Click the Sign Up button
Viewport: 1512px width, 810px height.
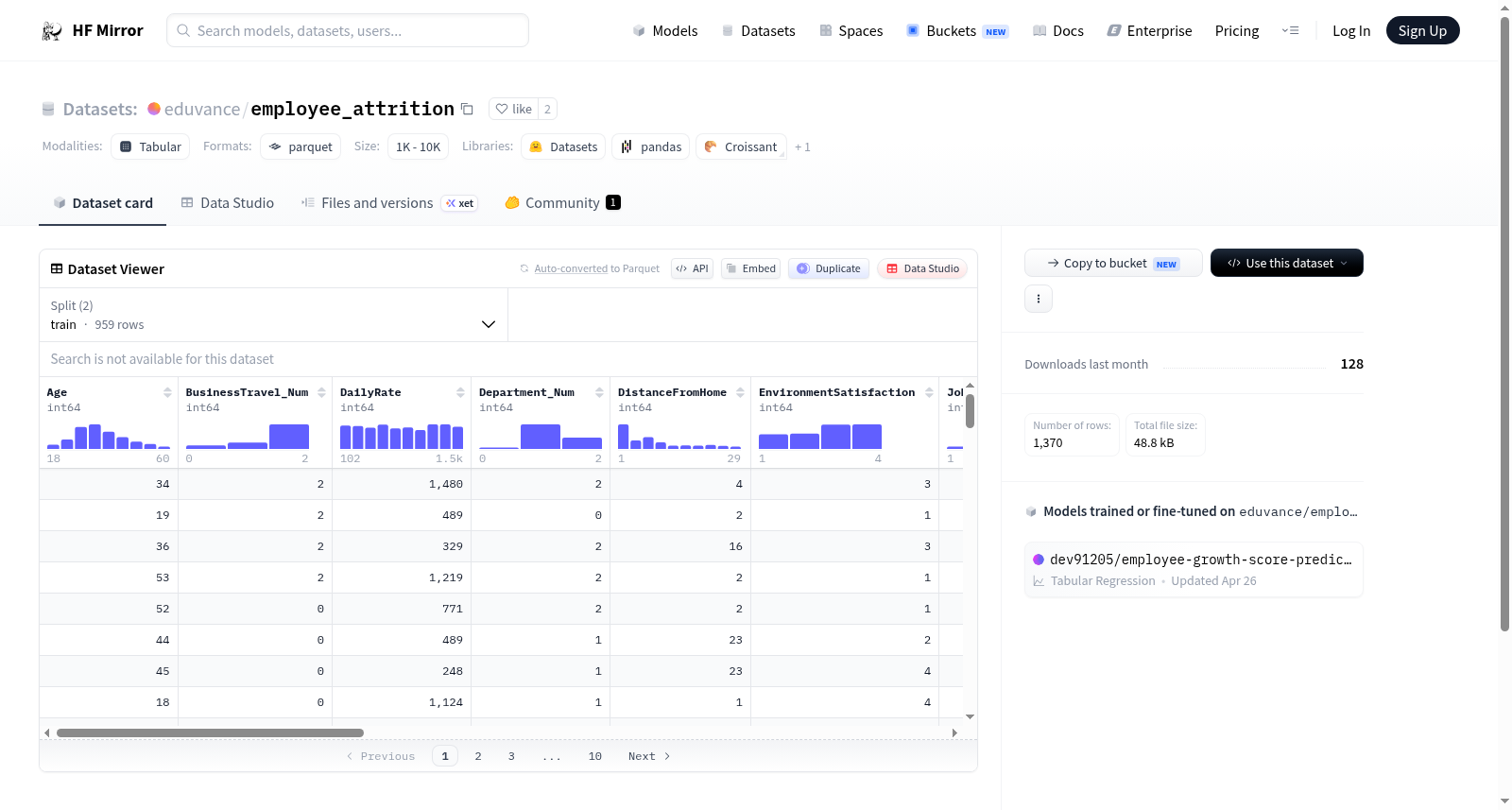(x=1423, y=30)
